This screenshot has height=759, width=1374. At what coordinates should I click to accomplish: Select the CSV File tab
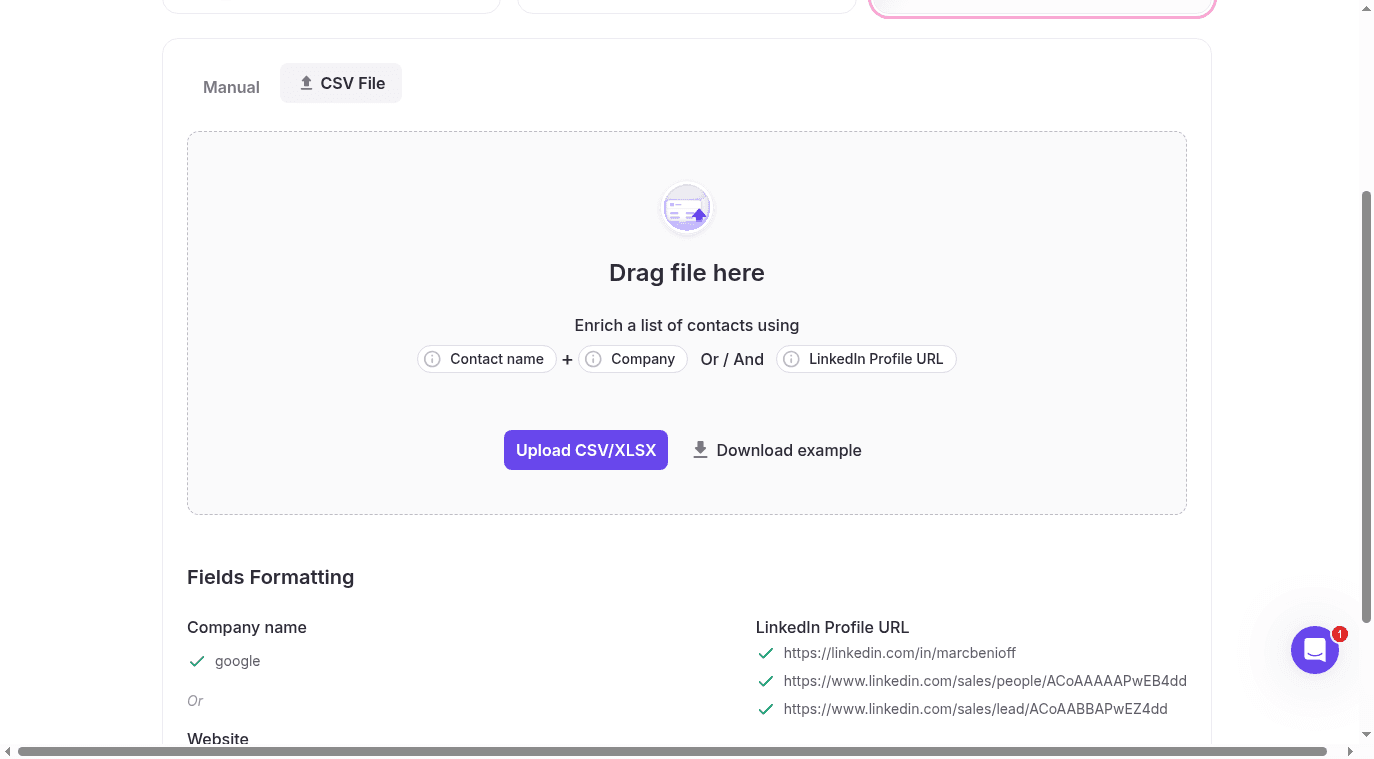pyautogui.click(x=341, y=83)
